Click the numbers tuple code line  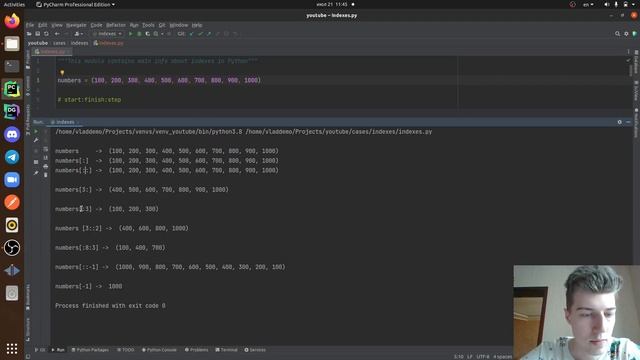point(159,80)
